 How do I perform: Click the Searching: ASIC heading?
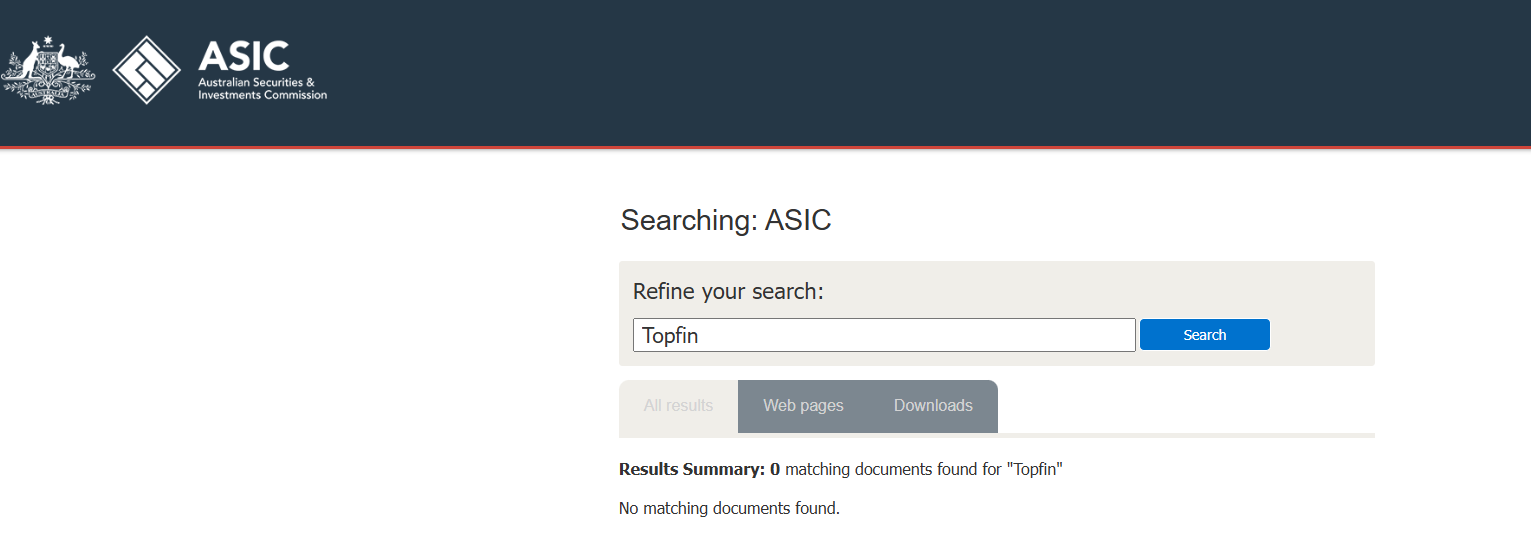(x=726, y=220)
